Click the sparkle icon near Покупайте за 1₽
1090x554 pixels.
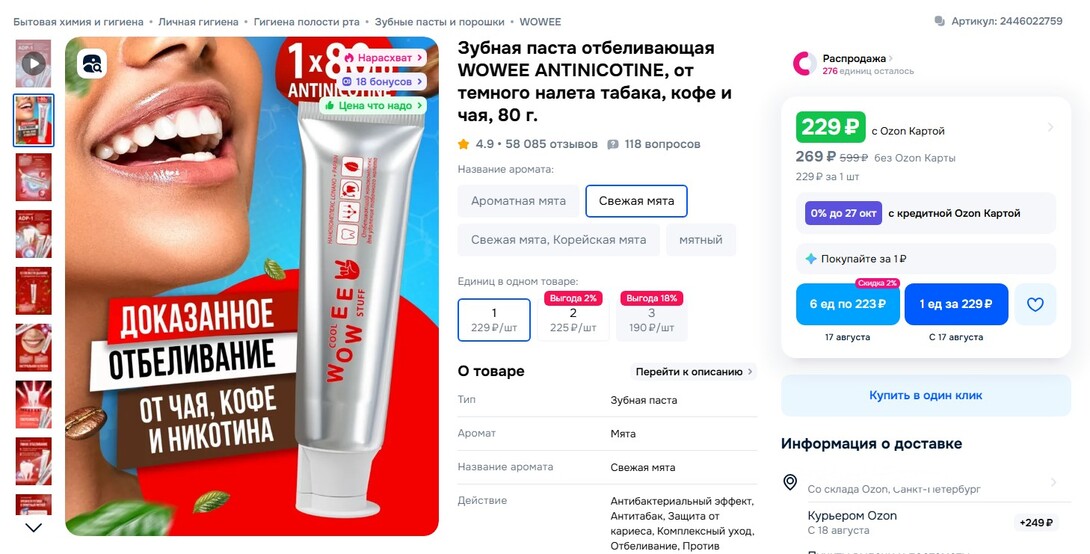[x=811, y=259]
